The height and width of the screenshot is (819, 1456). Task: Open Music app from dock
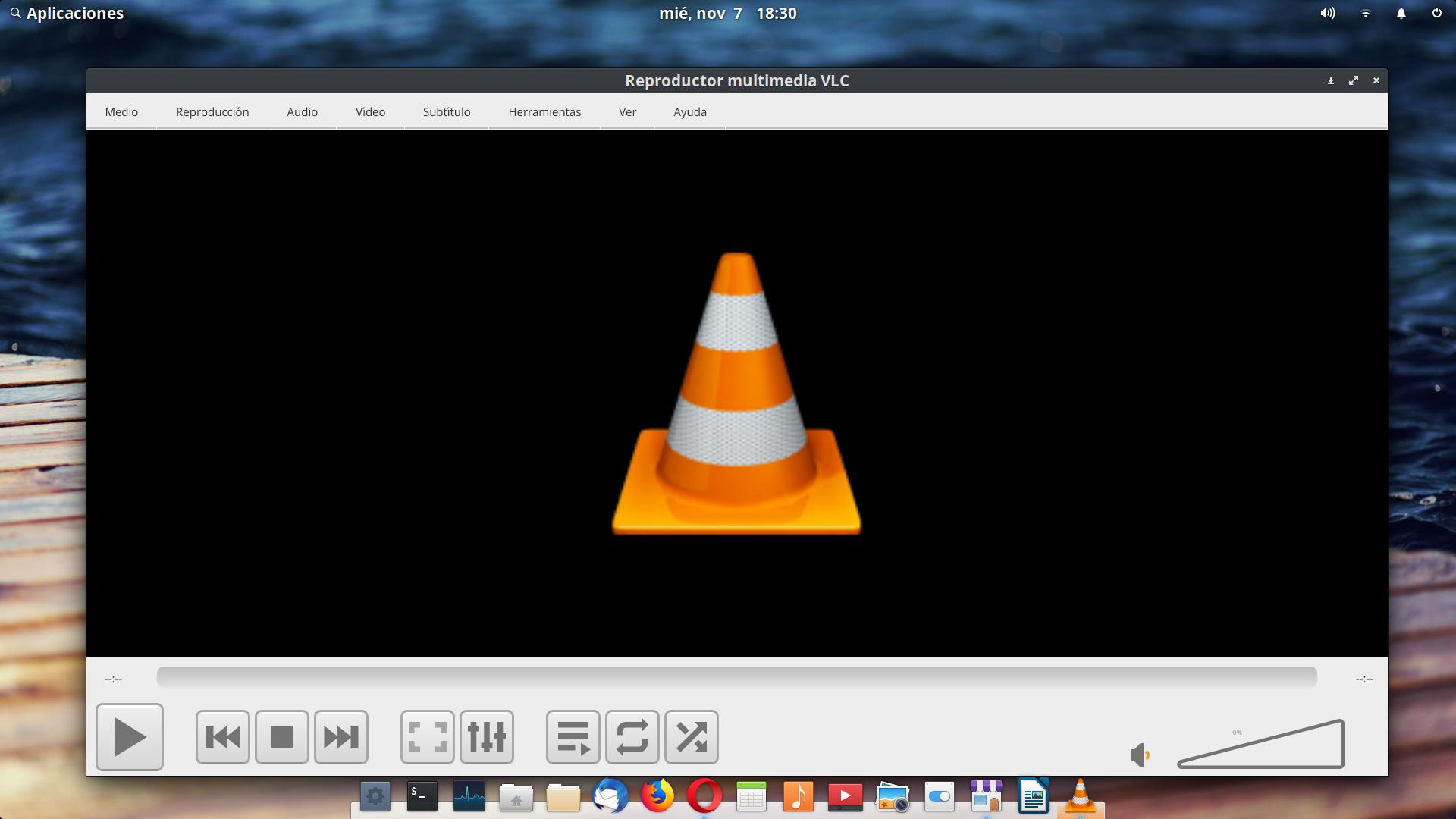(799, 797)
